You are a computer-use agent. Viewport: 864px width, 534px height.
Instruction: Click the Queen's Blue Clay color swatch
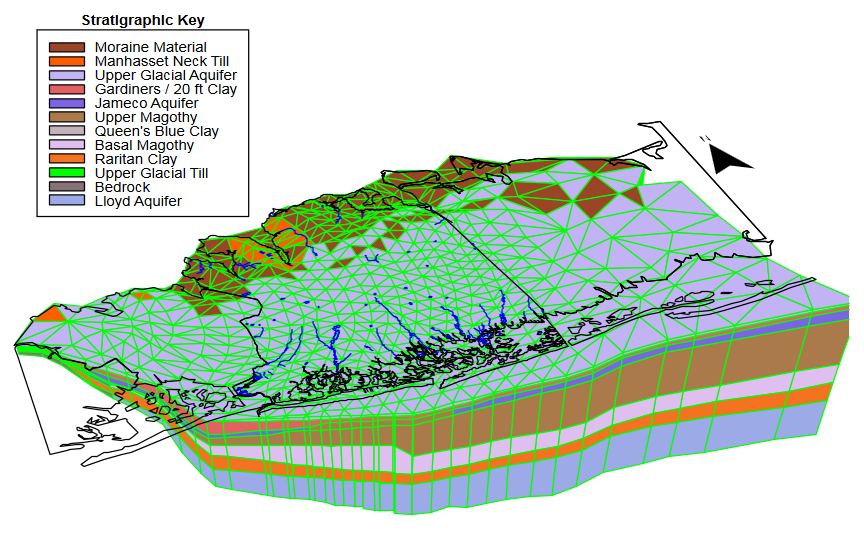coord(67,131)
